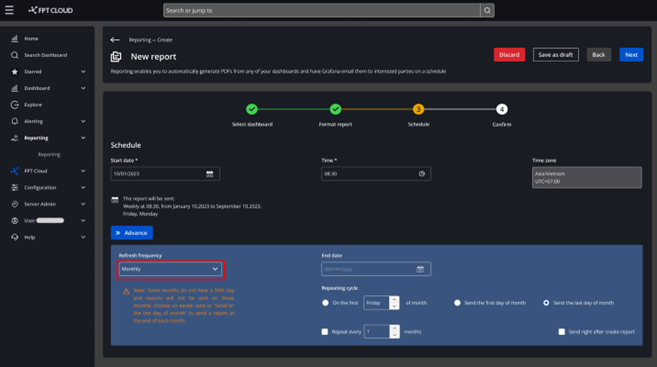Click the User profile icon

15,220
